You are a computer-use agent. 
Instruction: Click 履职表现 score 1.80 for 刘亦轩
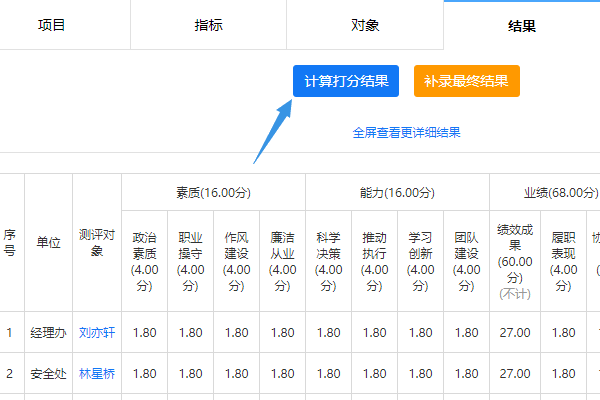pyautogui.click(x=564, y=333)
